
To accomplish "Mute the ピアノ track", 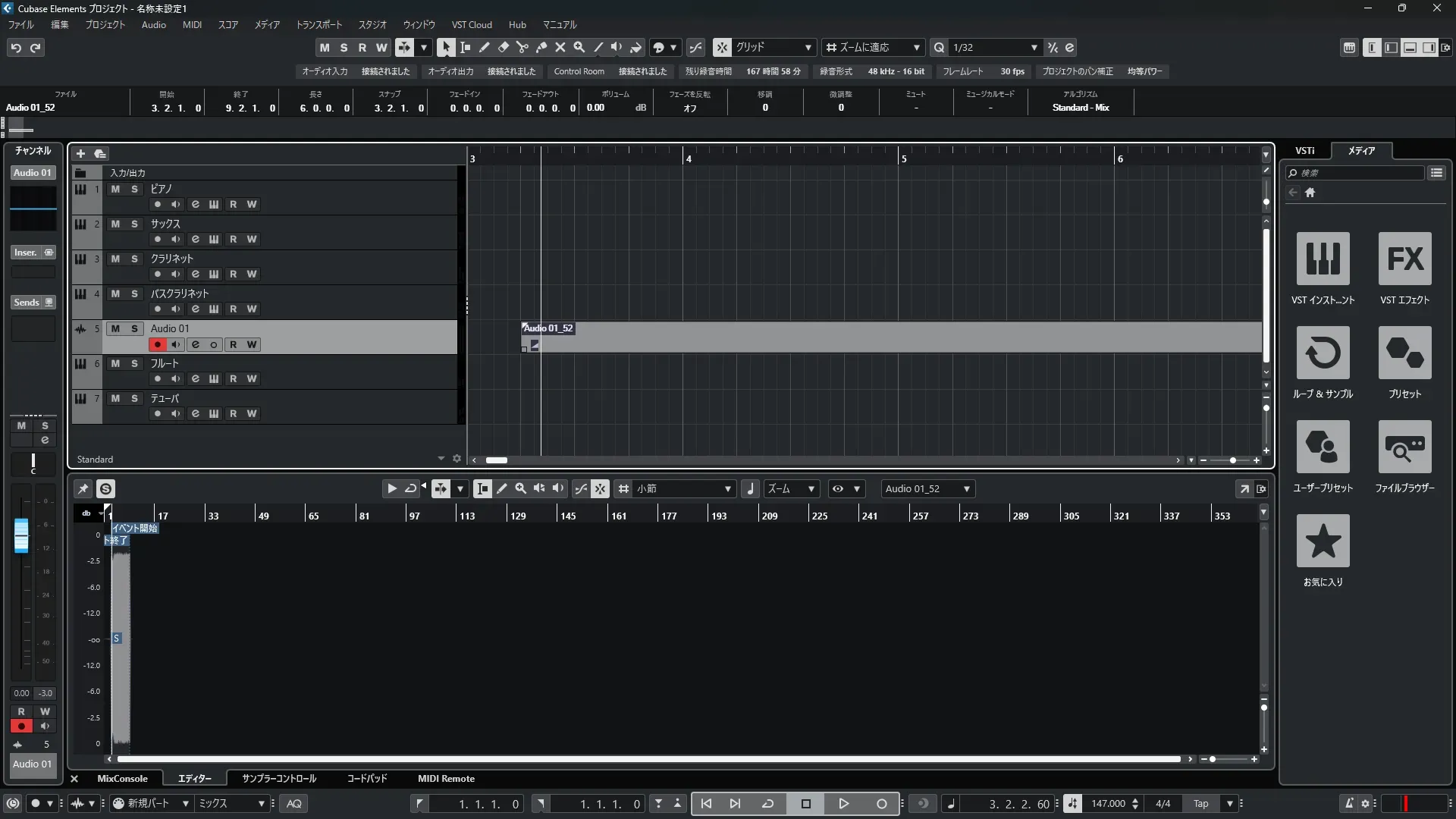I will [x=115, y=189].
